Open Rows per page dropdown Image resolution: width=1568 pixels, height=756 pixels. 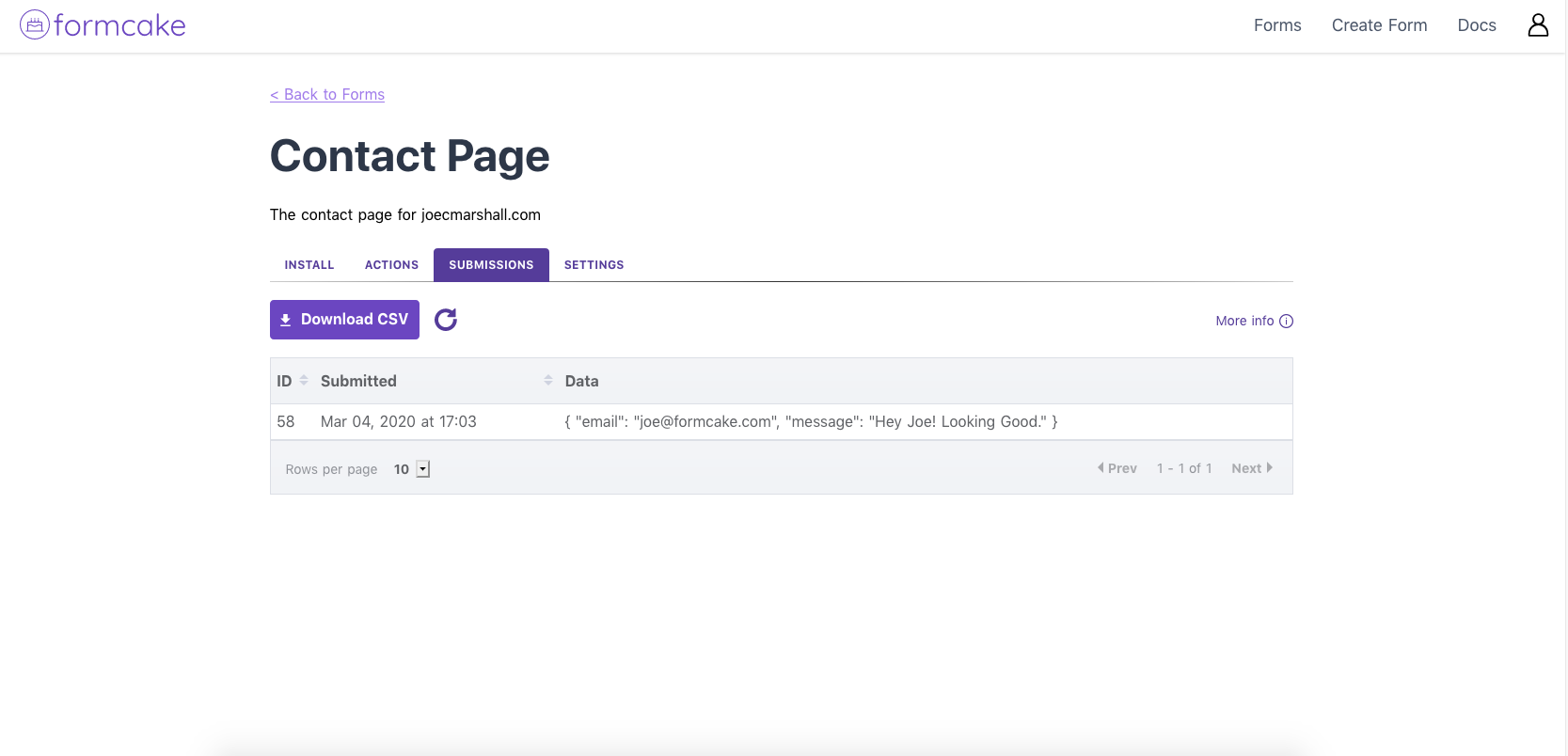(x=422, y=469)
